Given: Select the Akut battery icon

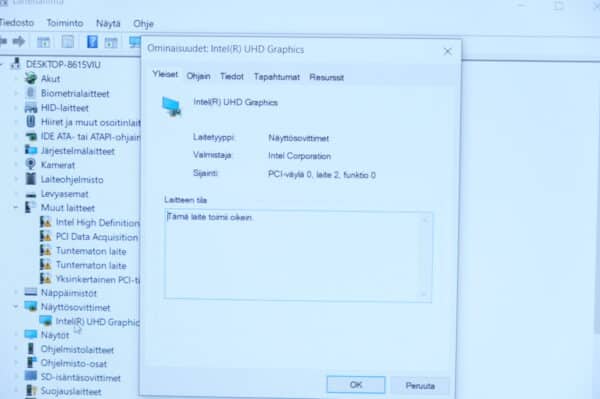Looking at the screenshot, I should [x=31, y=78].
